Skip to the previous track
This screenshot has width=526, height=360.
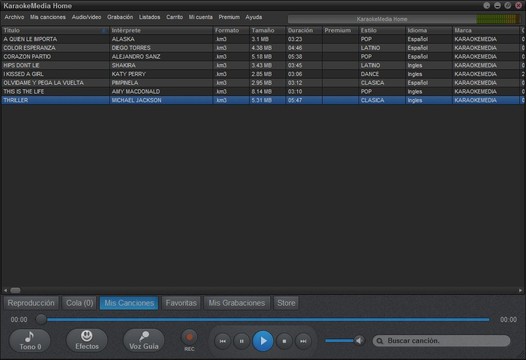[222, 341]
